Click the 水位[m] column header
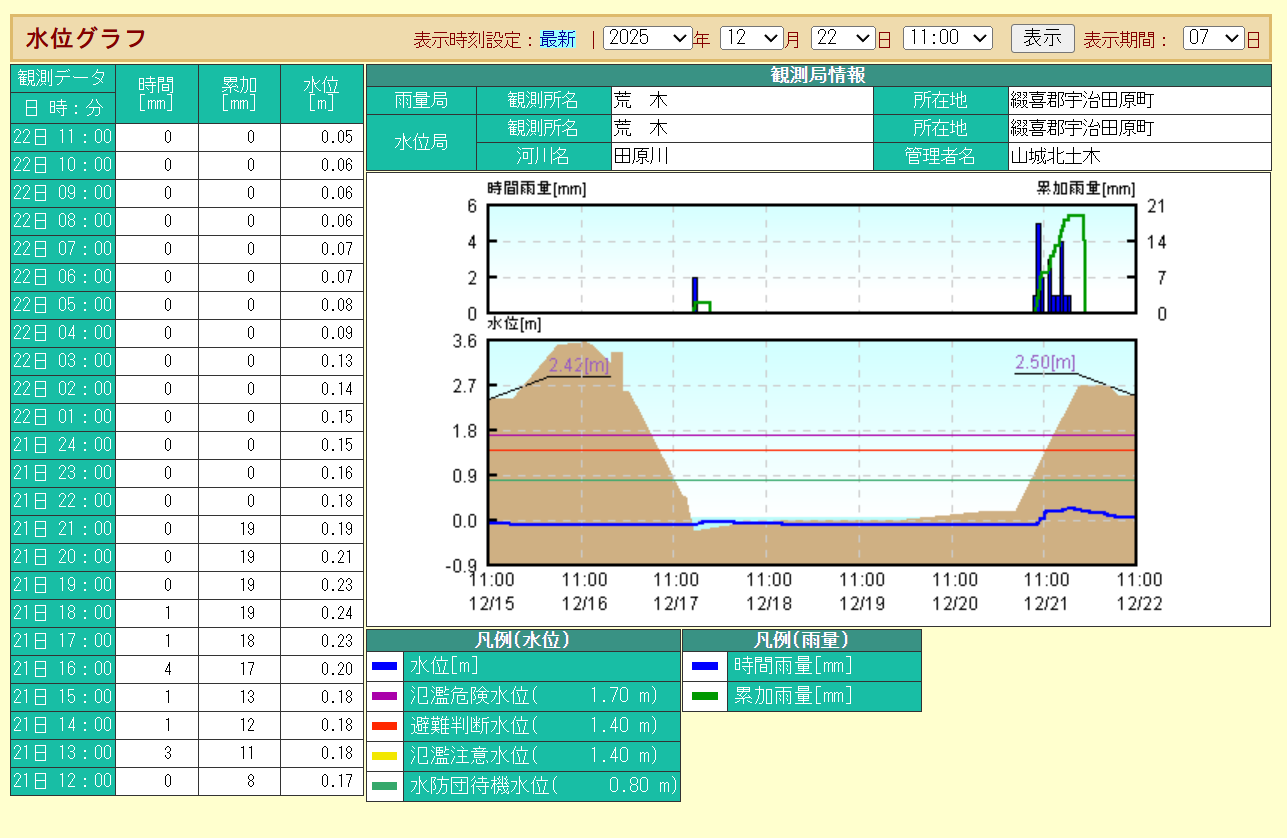Image resolution: width=1287 pixels, height=838 pixels. click(321, 94)
